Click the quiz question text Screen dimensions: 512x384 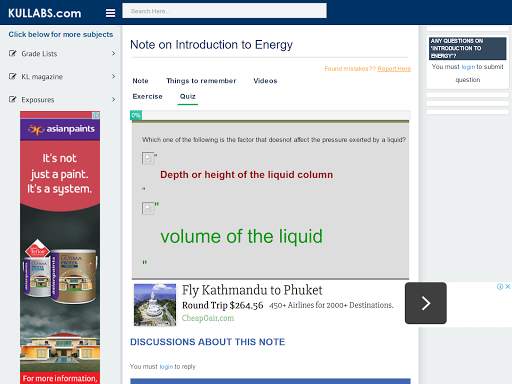[x=274, y=140]
